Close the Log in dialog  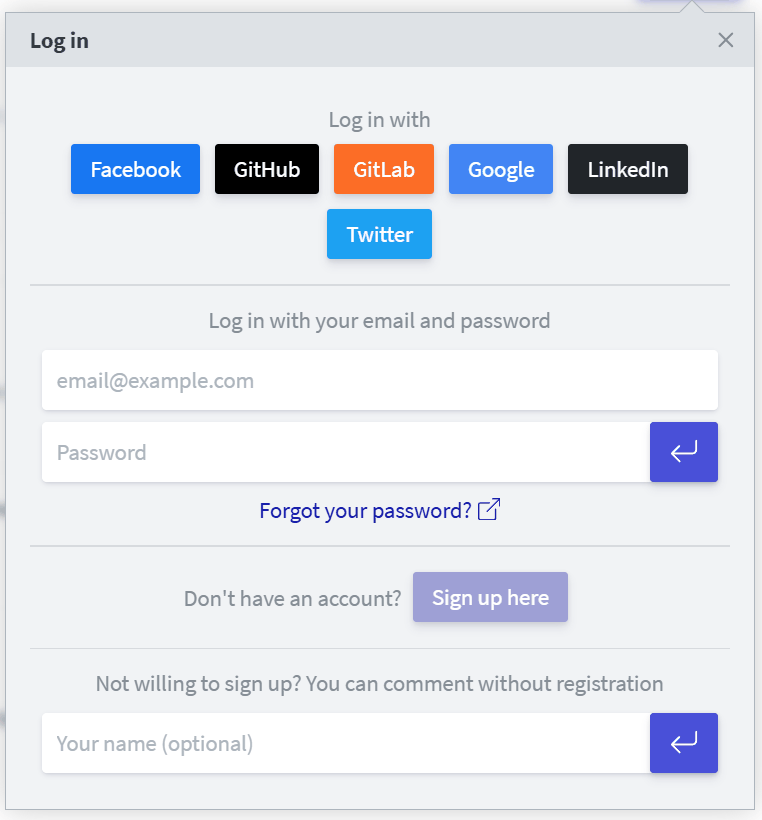(x=726, y=40)
